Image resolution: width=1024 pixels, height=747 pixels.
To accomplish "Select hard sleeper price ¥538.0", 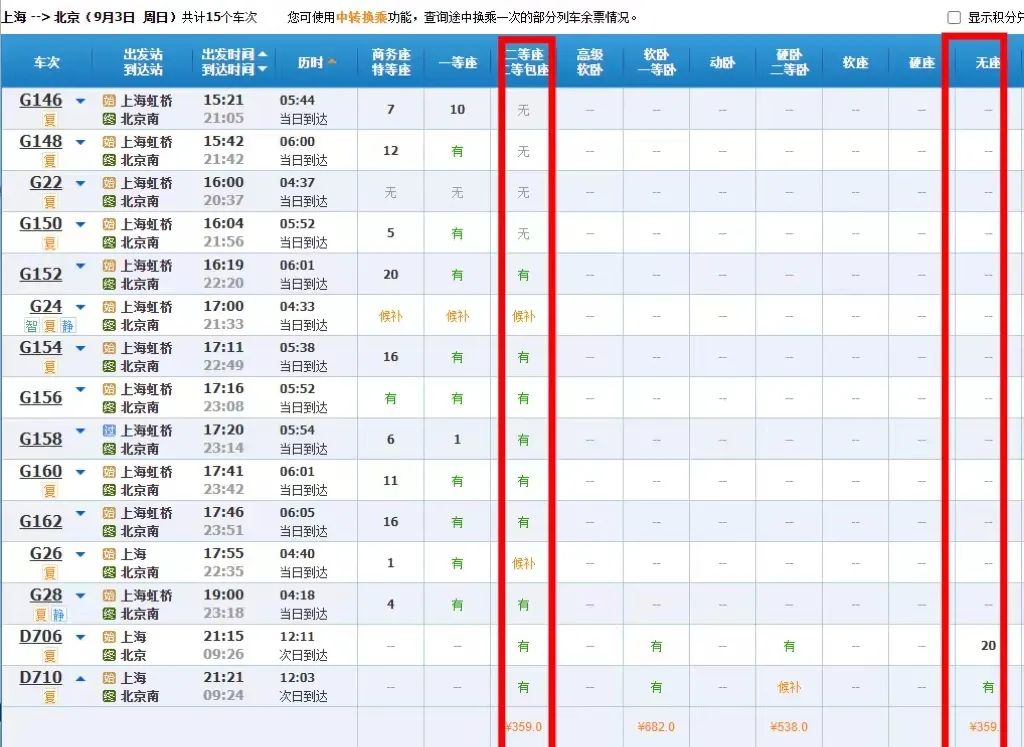I will [x=789, y=727].
